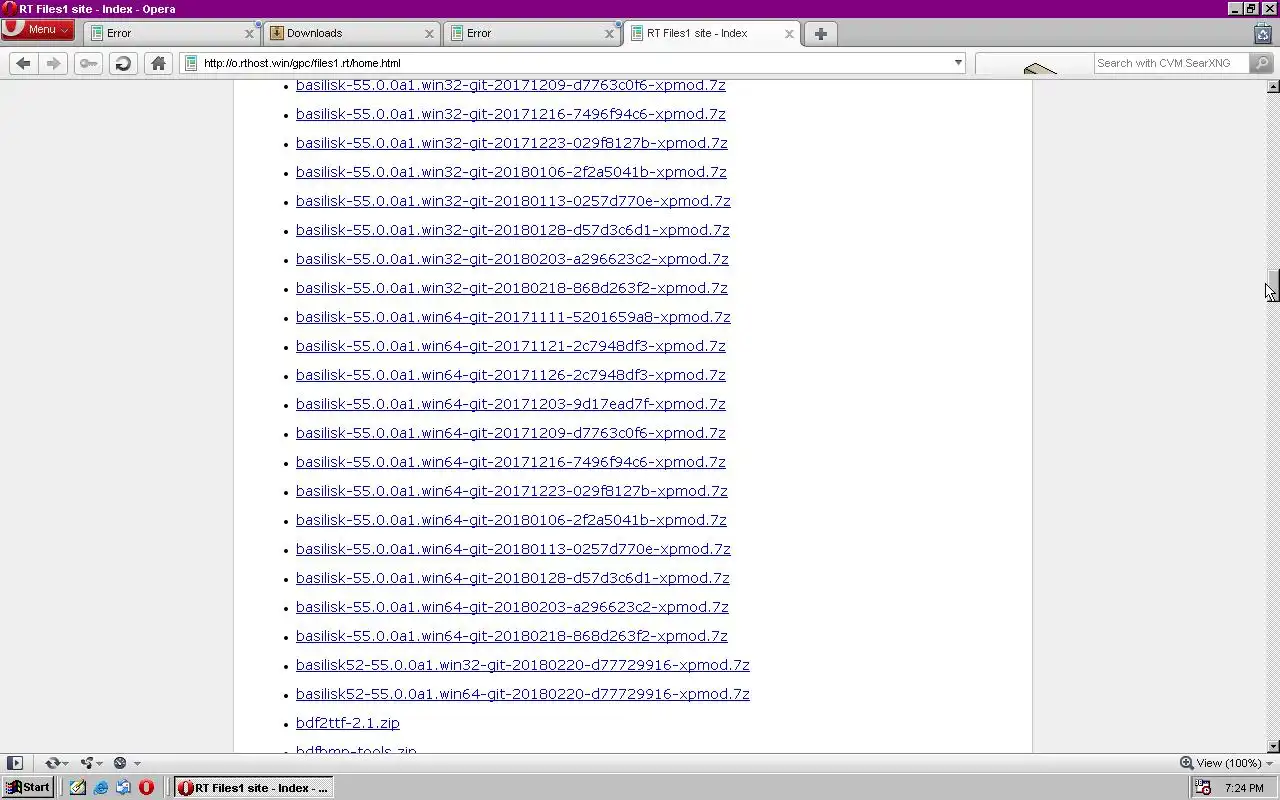Open win64-git-20171209-d7763c0f6 basilisk link
Image resolution: width=1280 pixels, height=800 pixels.
511,433
